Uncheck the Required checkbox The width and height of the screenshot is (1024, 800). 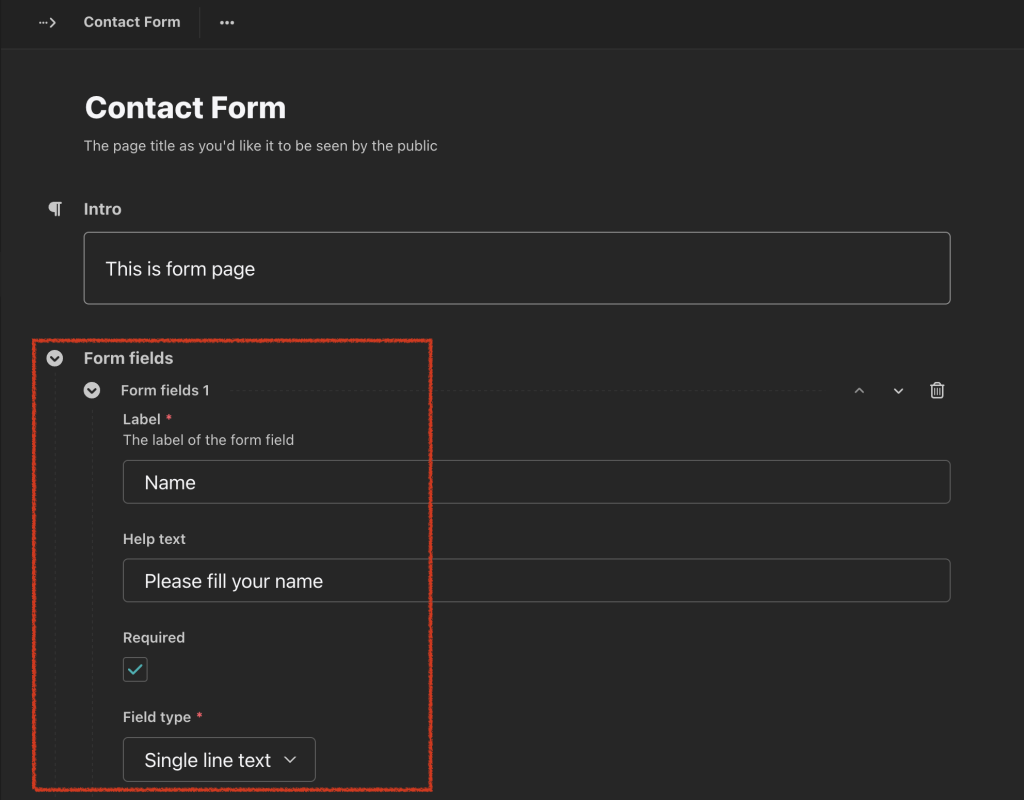[135, 669]
